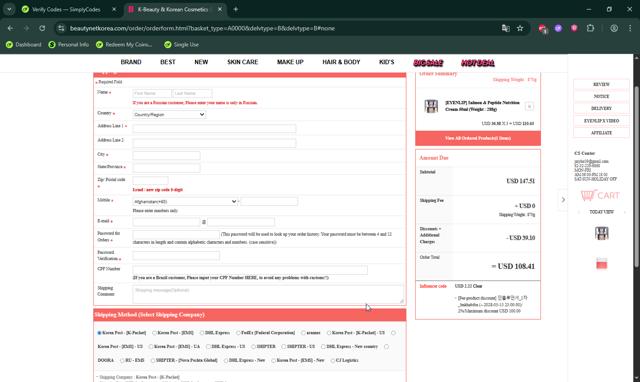Screen dimensions: 640x382
Task: Click the City input field
Action: point(167,155)
